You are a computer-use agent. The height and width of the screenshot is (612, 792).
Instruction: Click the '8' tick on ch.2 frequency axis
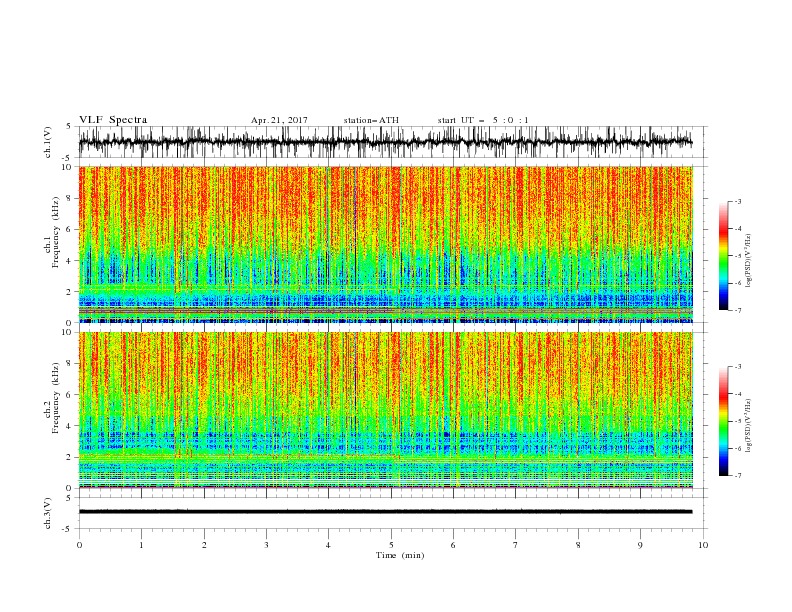coord(69,364)
